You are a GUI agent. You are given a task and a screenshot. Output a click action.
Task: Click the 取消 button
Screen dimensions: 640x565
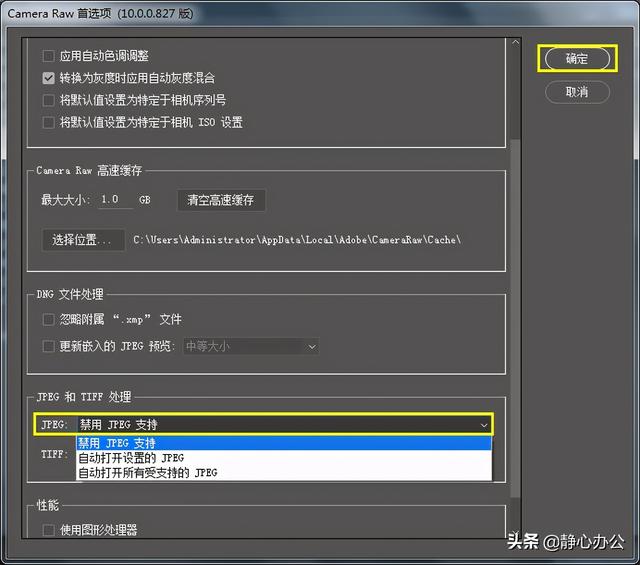point(577,92)
